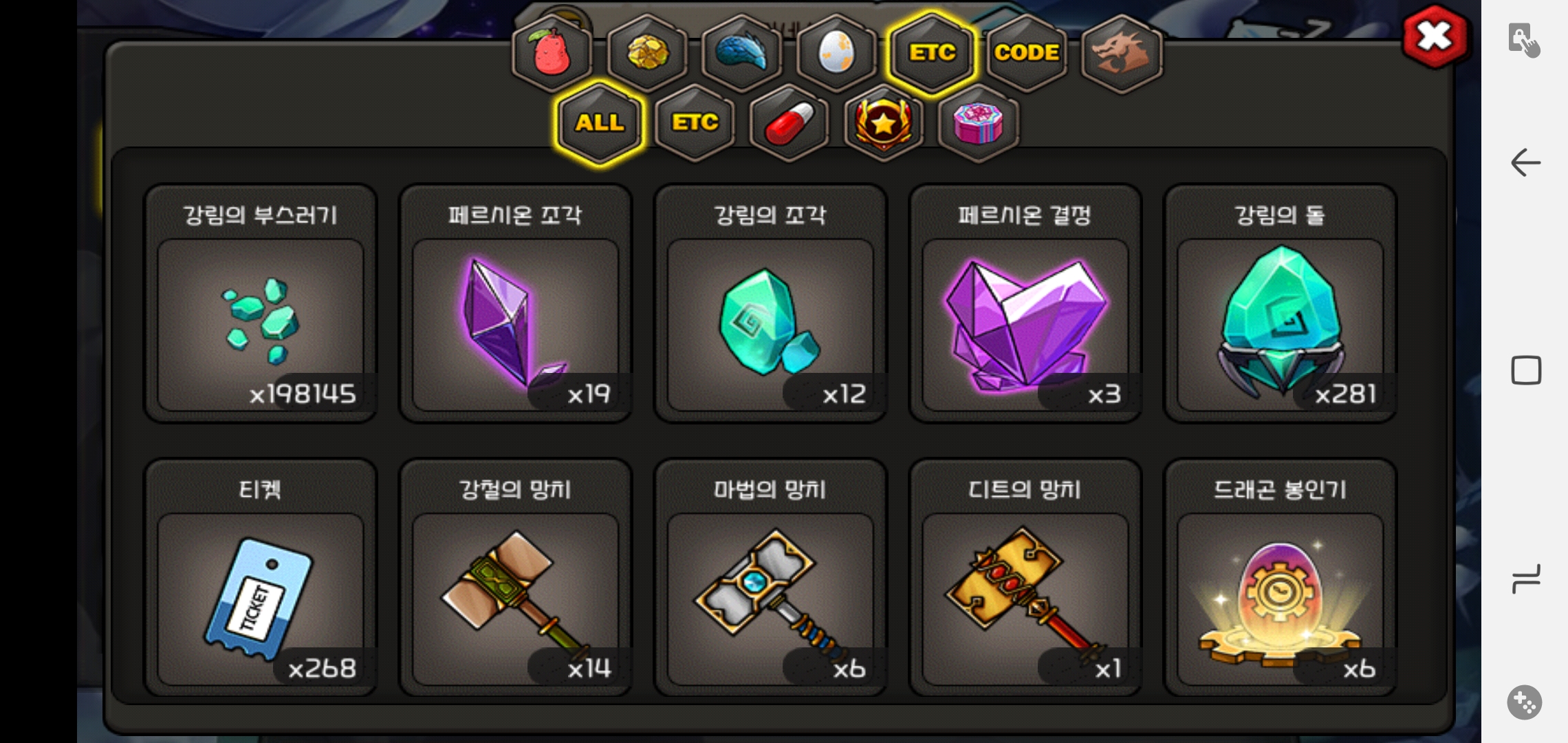Close the inventory with red X

coord(1435,36)
